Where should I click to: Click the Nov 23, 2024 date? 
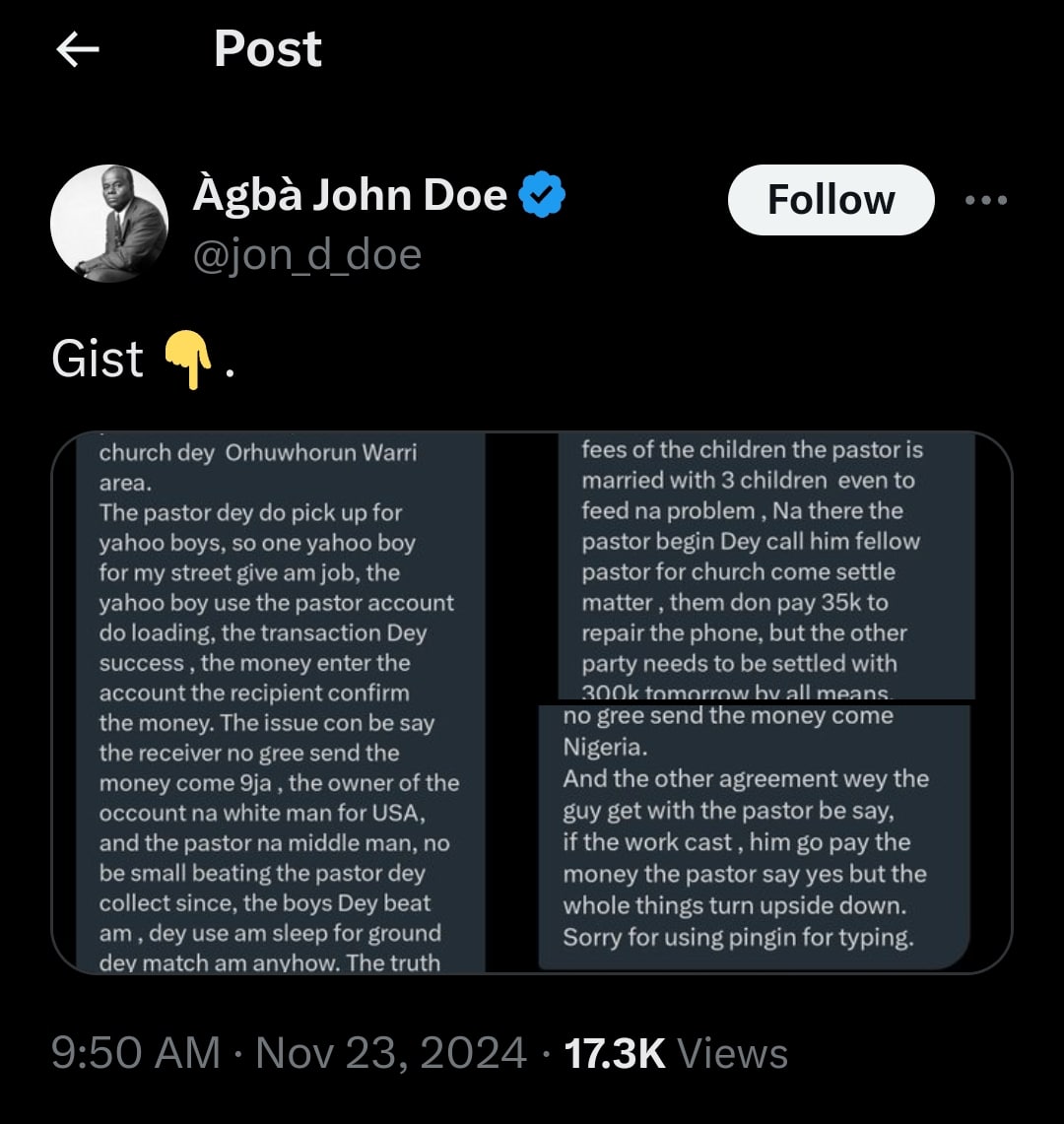point(391,1053)
